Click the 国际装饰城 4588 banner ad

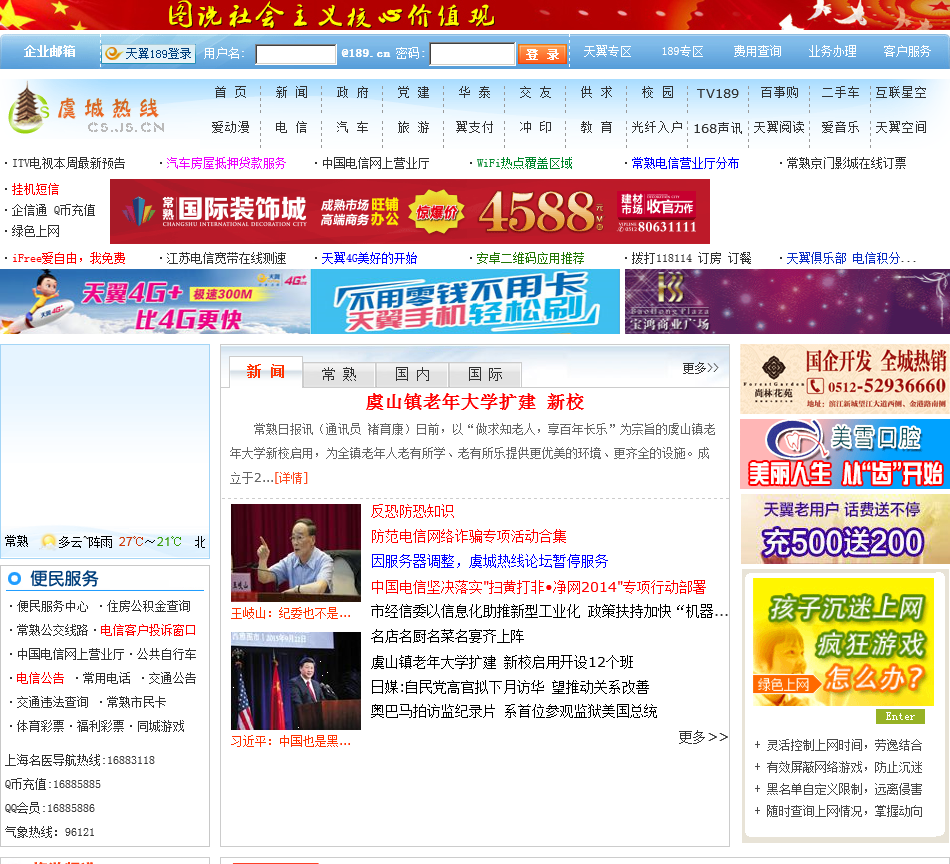(410, 211)
